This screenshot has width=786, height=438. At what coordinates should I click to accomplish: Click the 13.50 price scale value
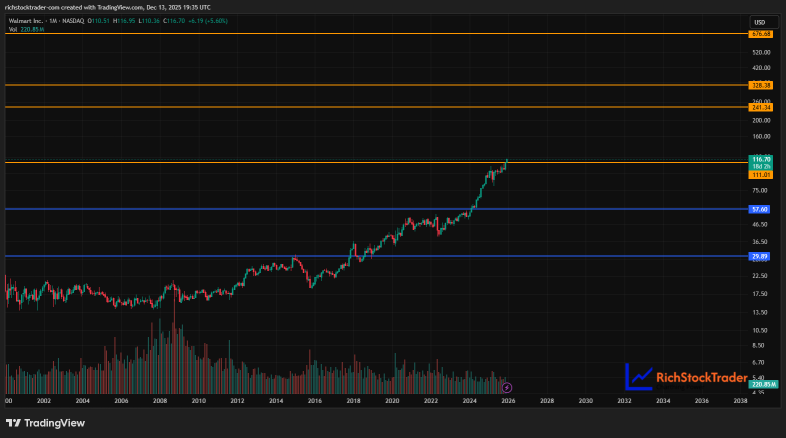point(759,312)
